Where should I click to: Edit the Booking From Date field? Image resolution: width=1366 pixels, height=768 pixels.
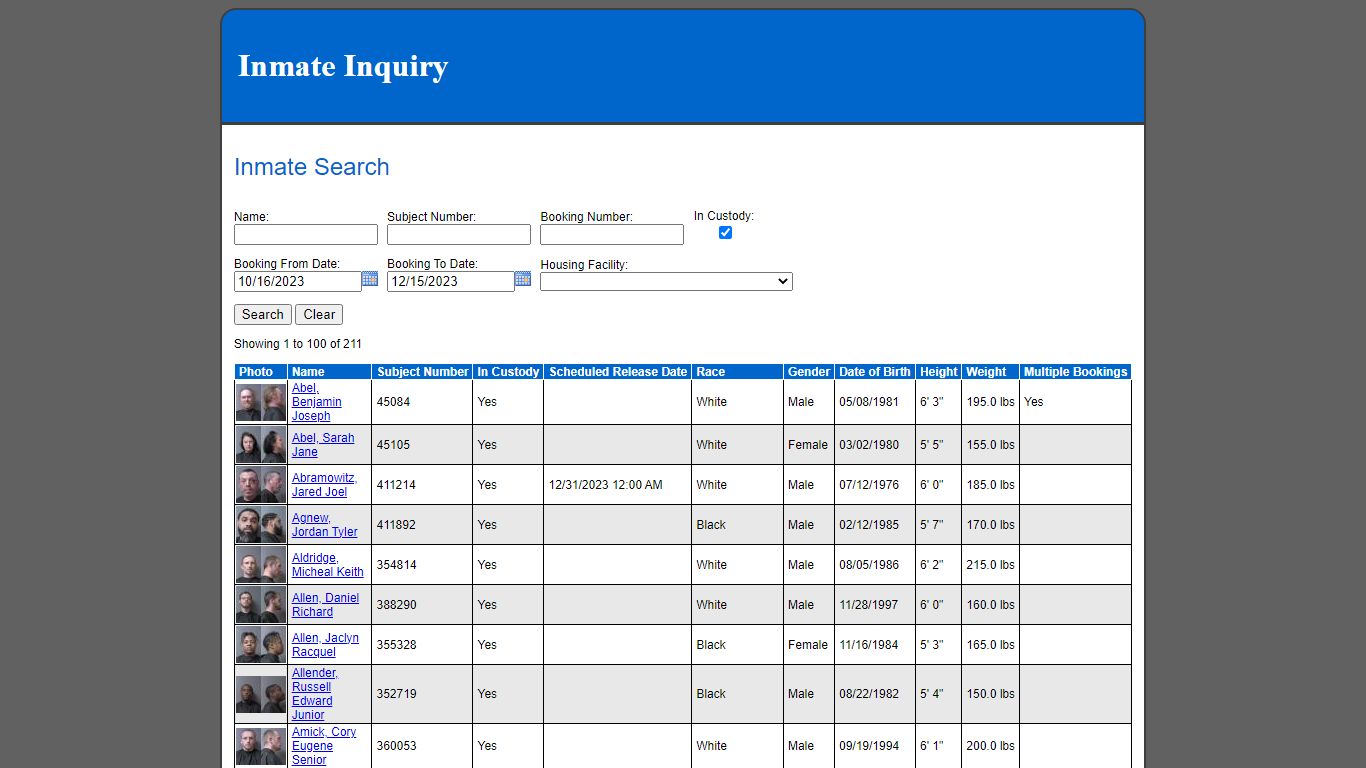tap(298, 281)
